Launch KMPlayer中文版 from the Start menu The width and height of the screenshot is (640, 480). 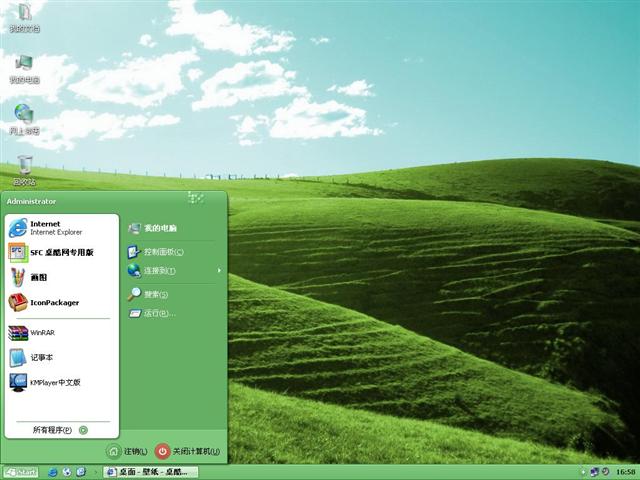61,382
